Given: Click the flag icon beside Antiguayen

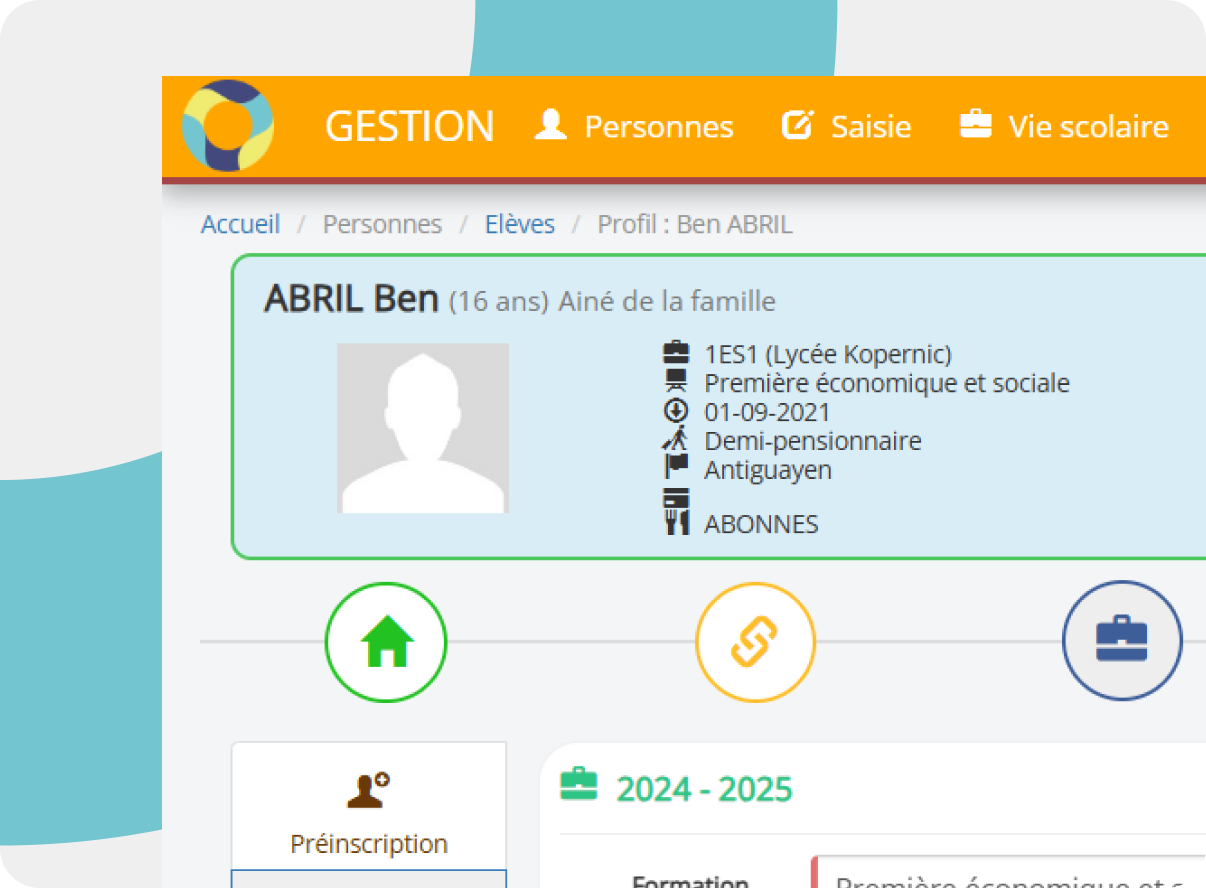Looking at the screenshot, I should pyautogui.click(x=677, y=468).
